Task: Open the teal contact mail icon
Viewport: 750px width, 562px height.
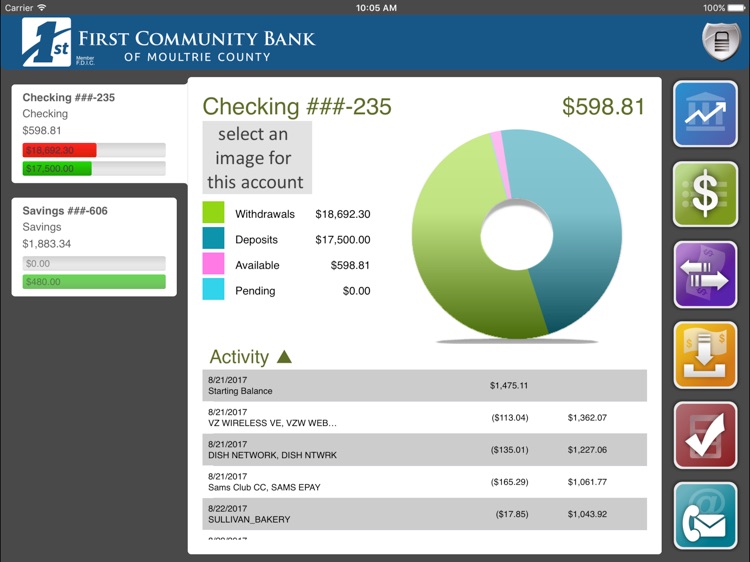Action: [705, 516]
